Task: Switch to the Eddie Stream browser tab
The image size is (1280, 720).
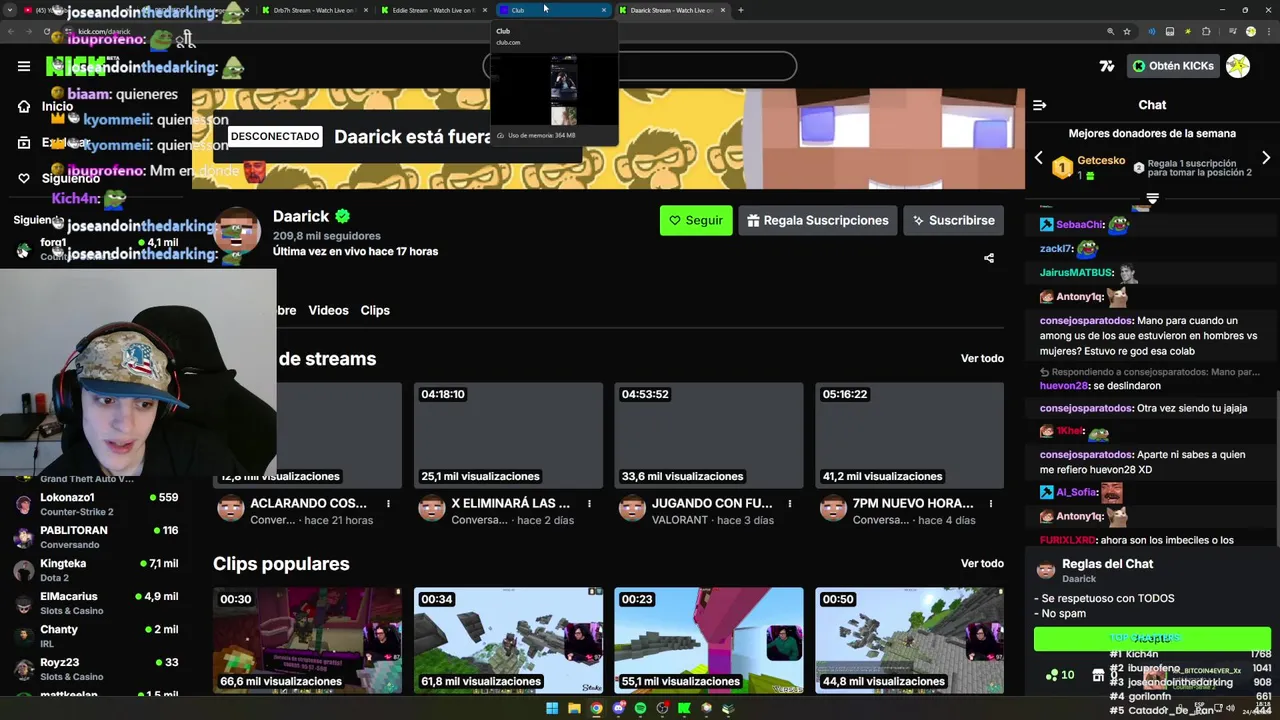Action: 432,10
